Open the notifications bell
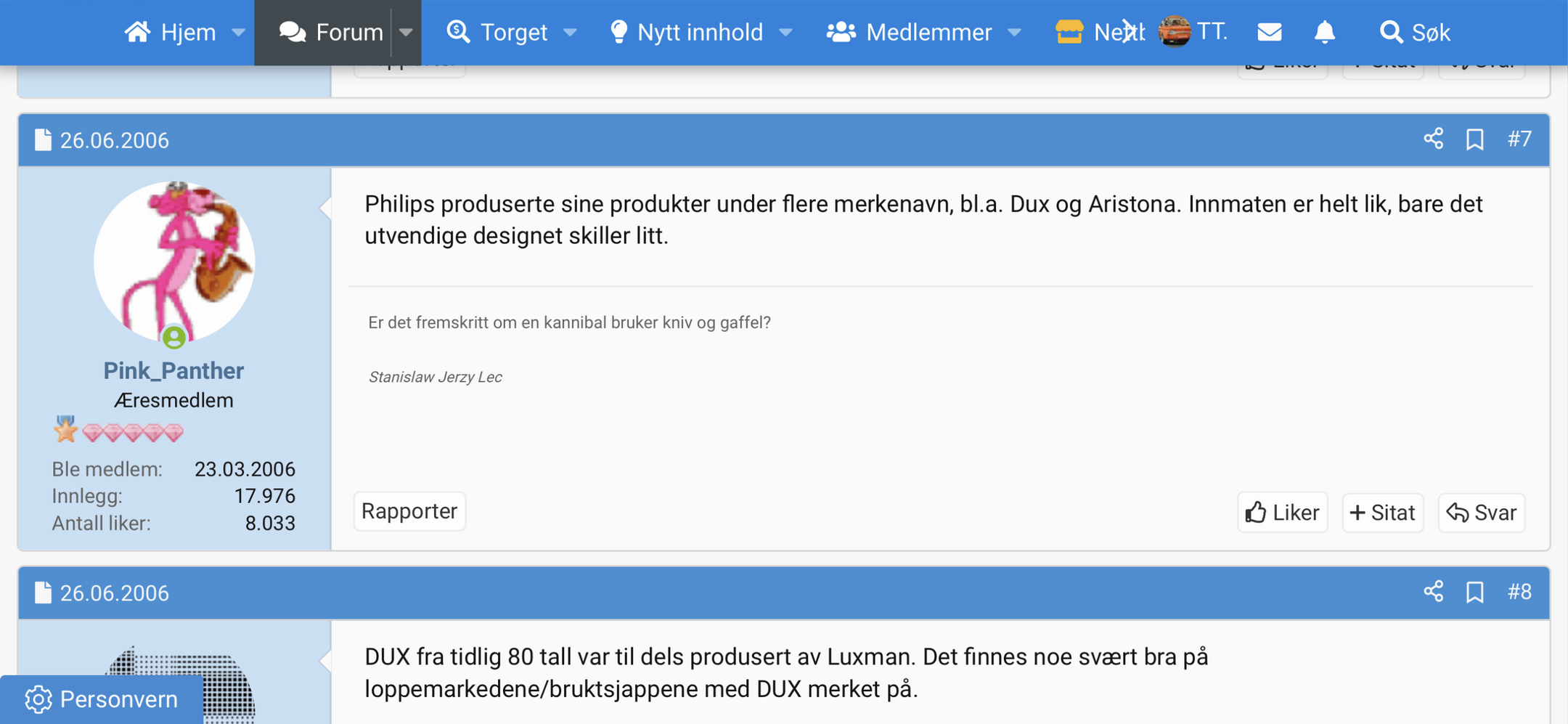 click(x=1325, y=32)
